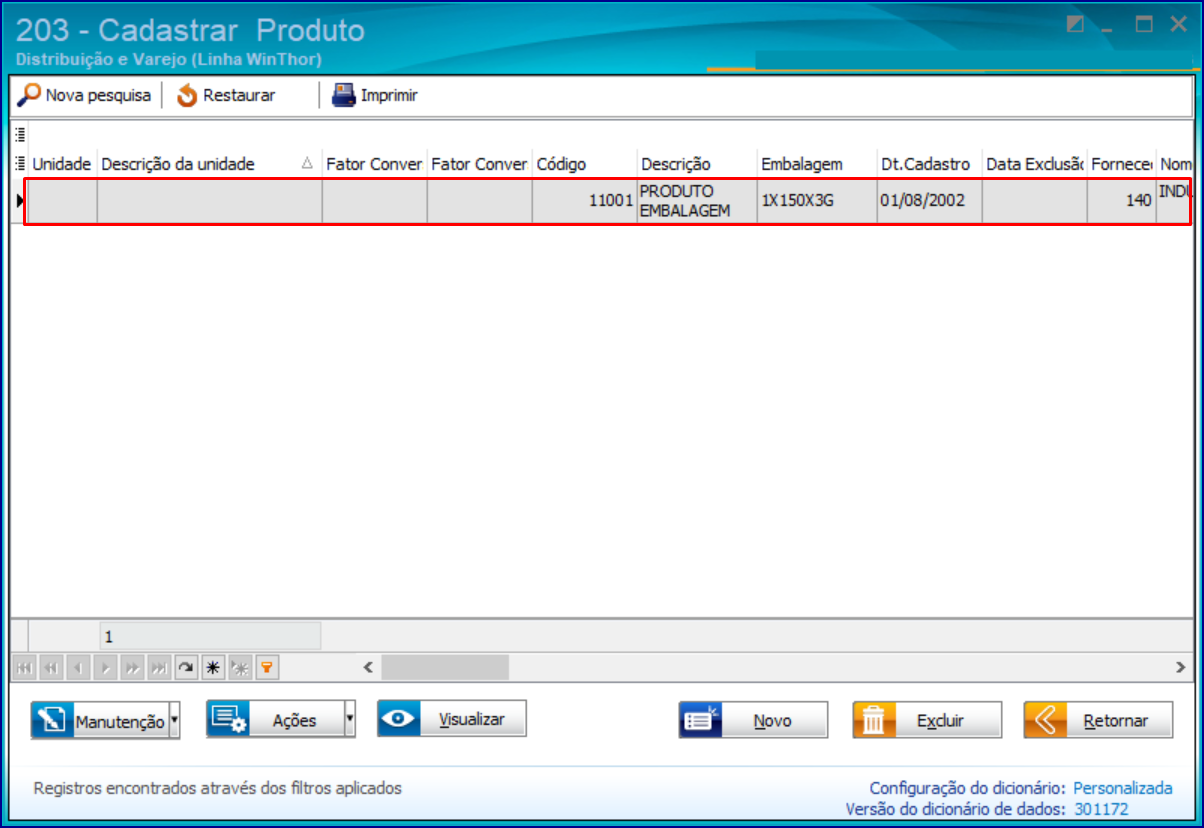Click the first Fator Conver column header
The width and height of the screenshot is (1204, 828).
374,164
